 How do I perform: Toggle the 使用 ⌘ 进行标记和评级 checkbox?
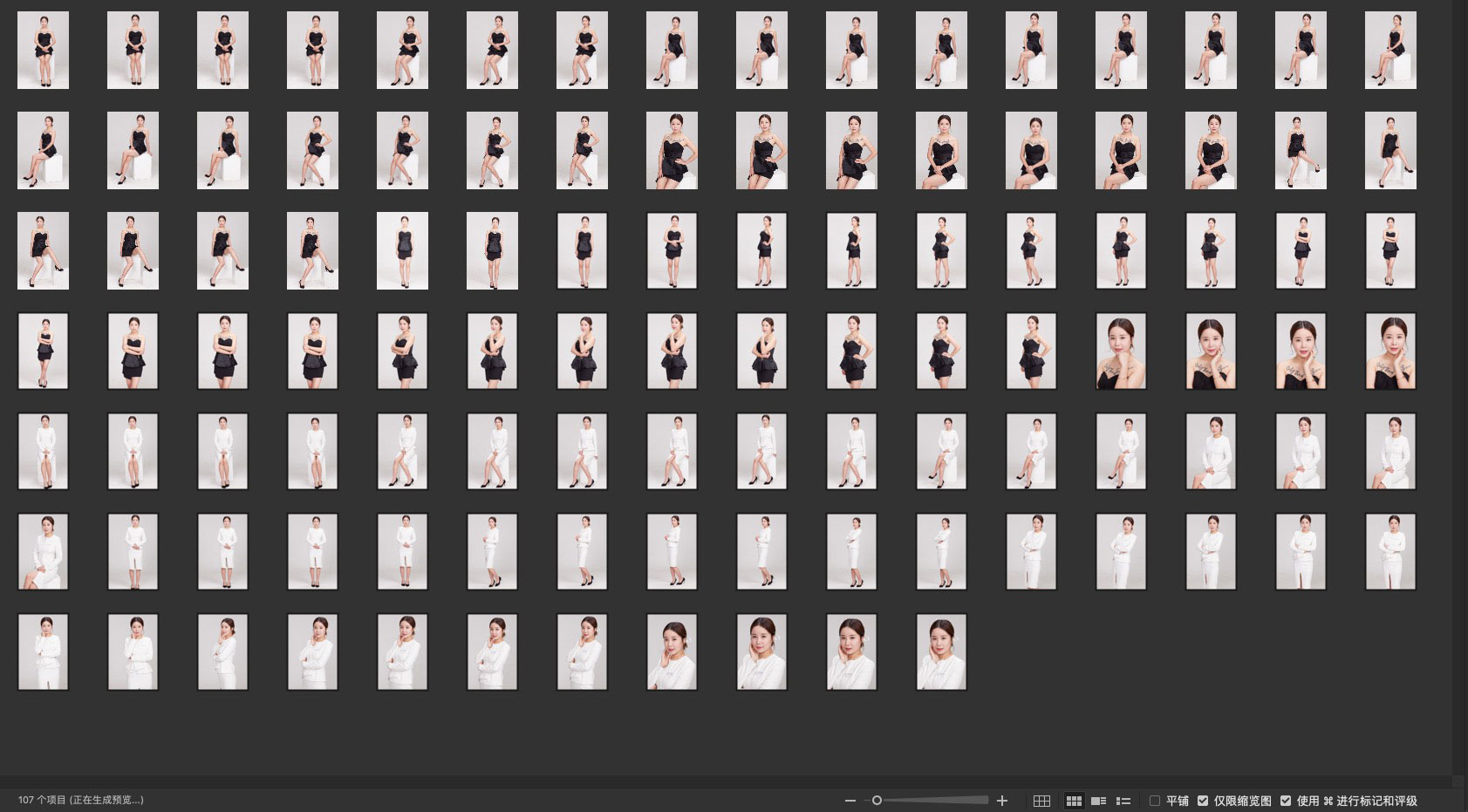[1286, 801]
